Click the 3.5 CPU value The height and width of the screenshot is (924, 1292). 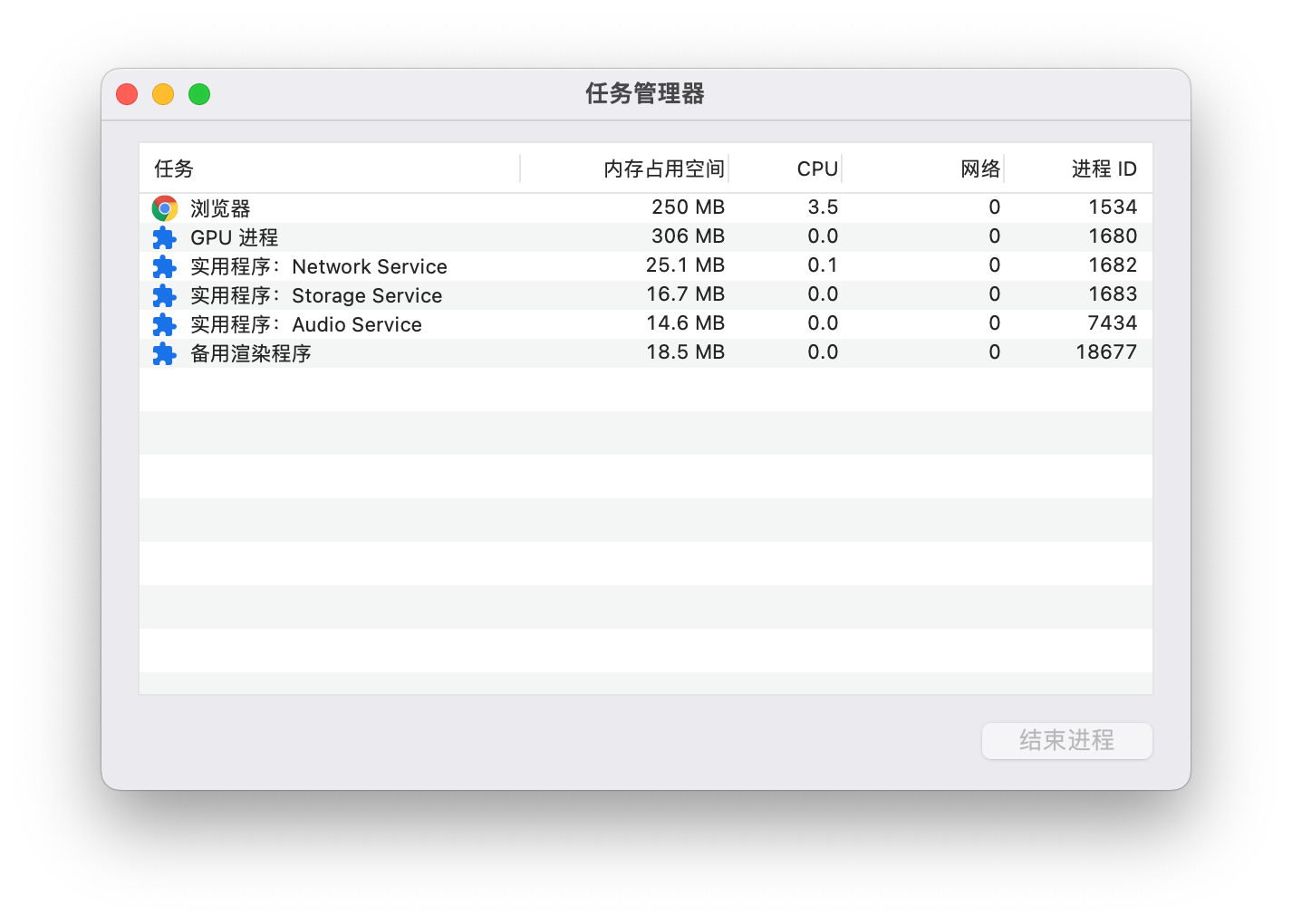click(x=823, y=207)
